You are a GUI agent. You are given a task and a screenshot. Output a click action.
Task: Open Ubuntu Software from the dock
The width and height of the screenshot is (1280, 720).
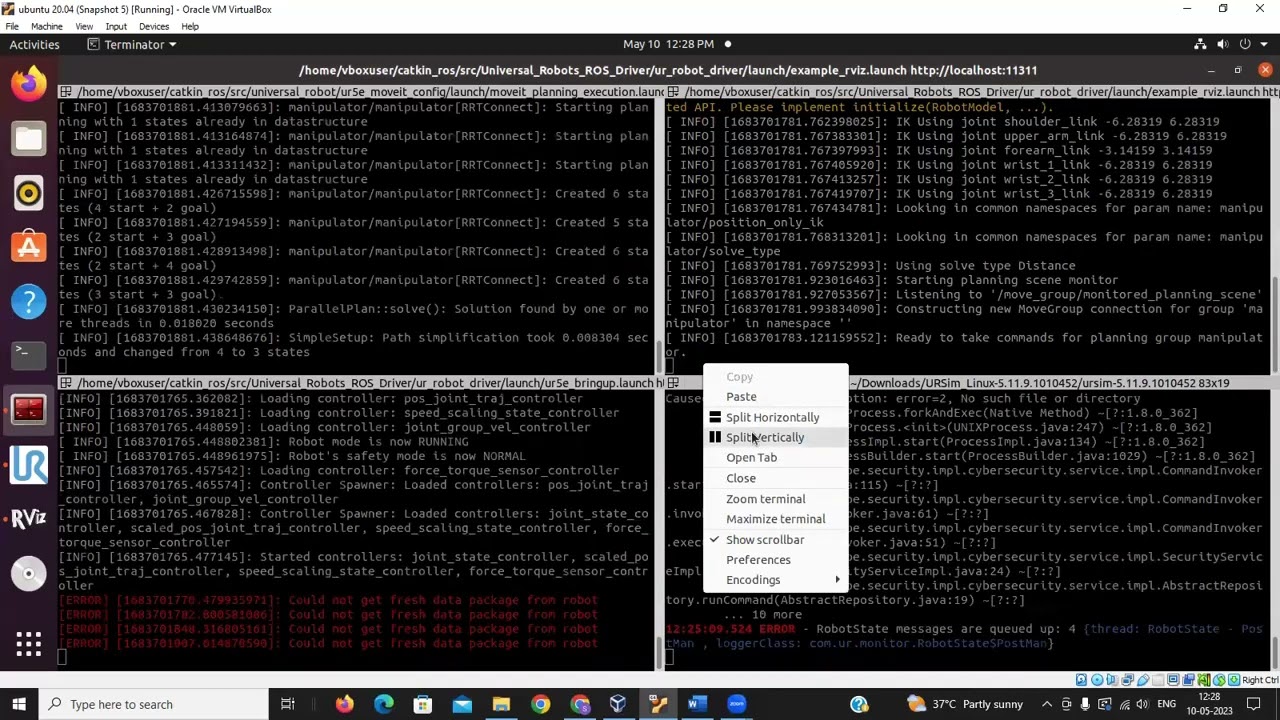28,247
